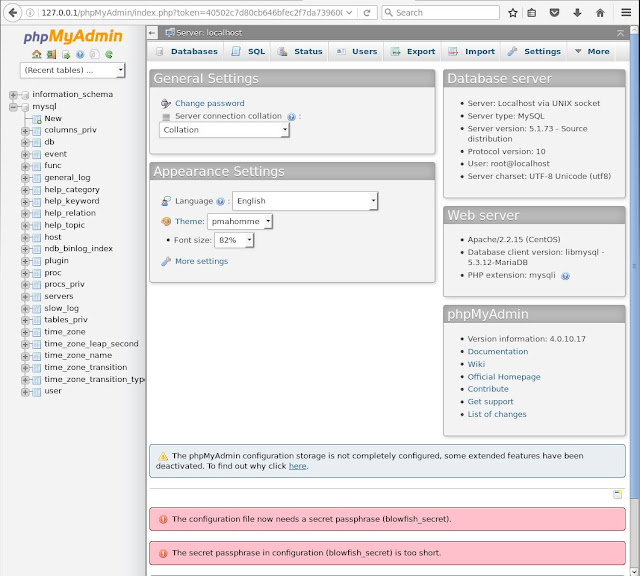Open the More settings link
This screenshot has height=576, width=640.
202,261
